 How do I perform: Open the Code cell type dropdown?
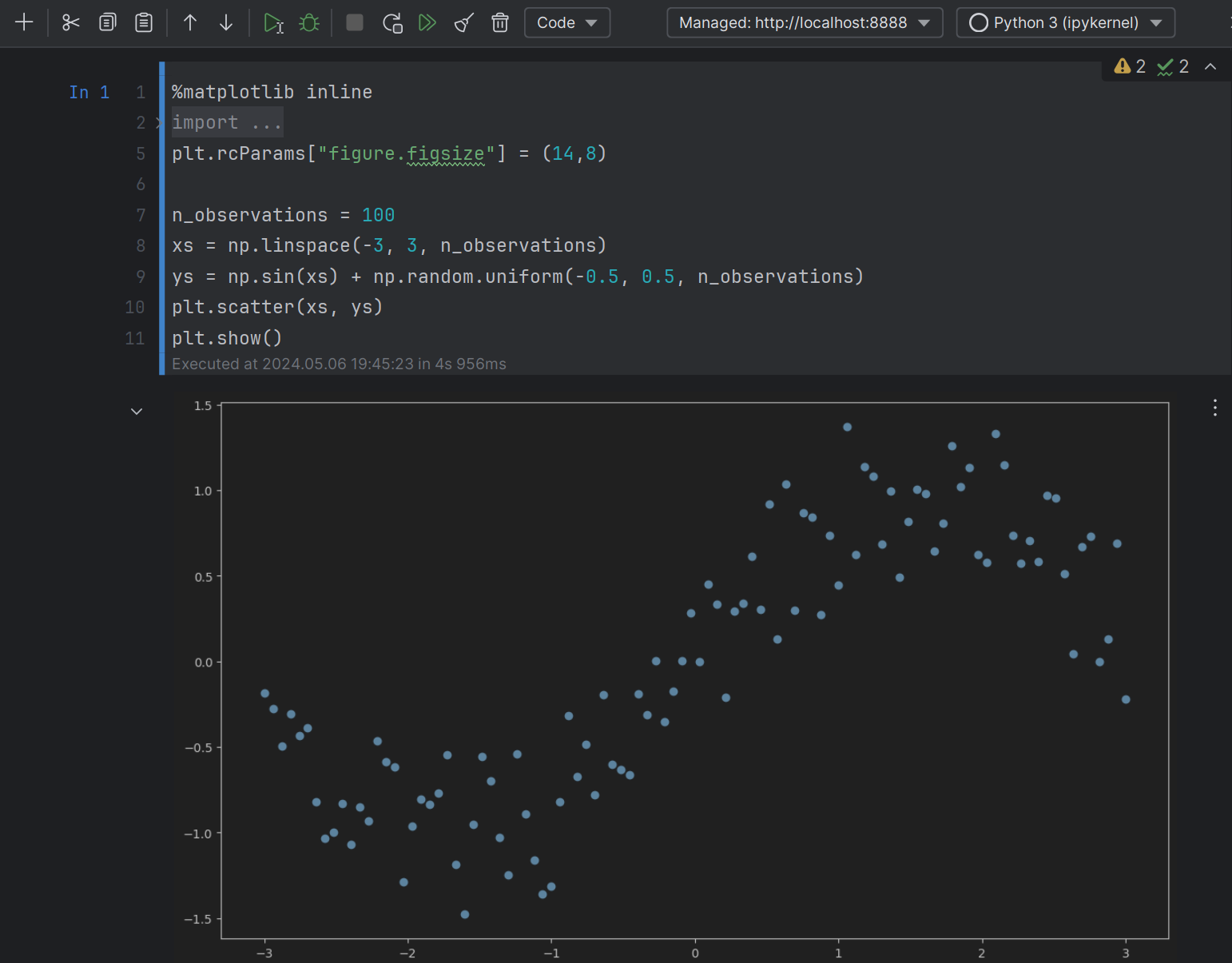click(566, 22)
